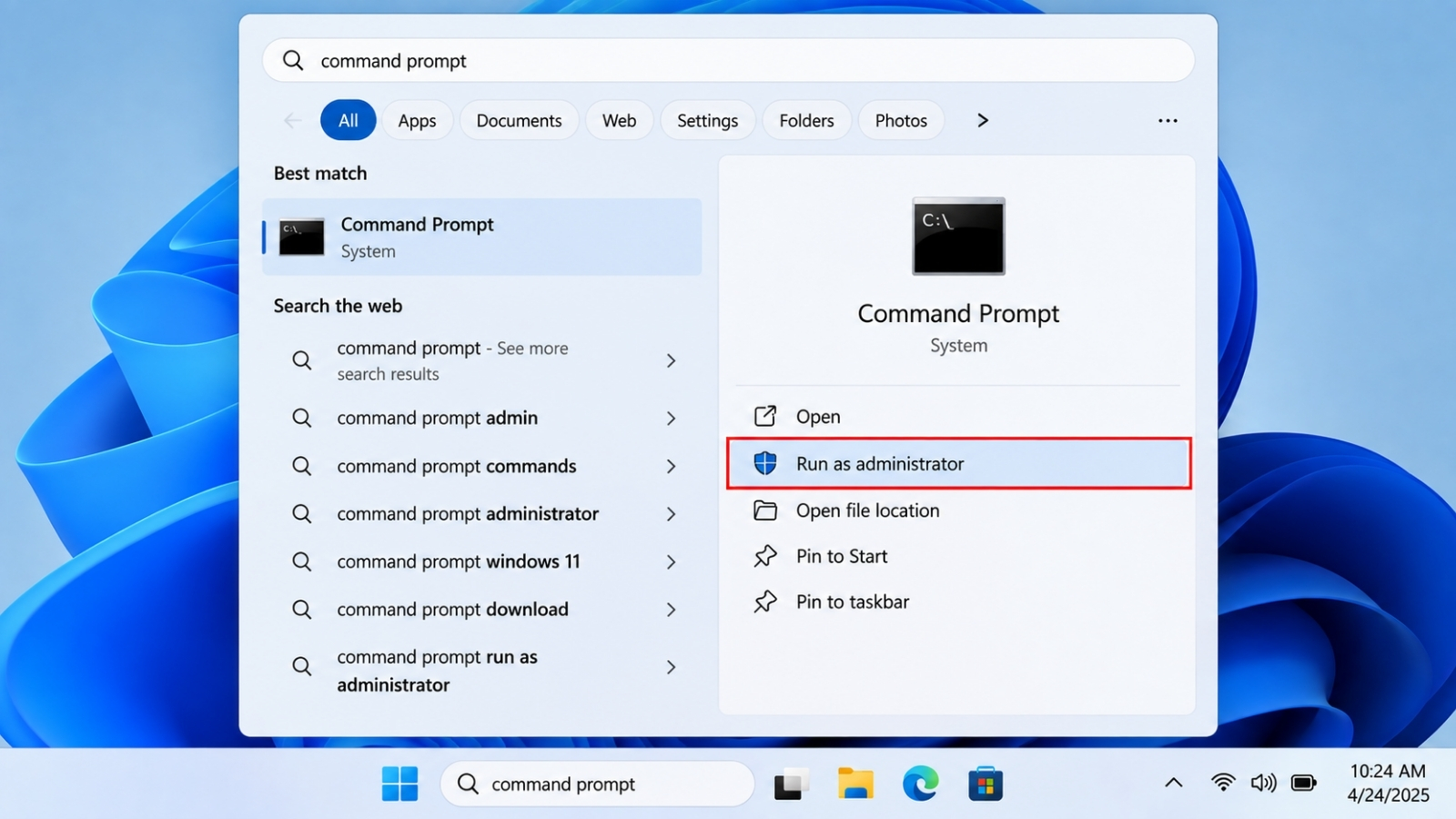Image resolution: width=1456 pixels, height=819 pixels.
Task: Expand arrow for 'command prompt administrator'
Action: coord(671,514)
